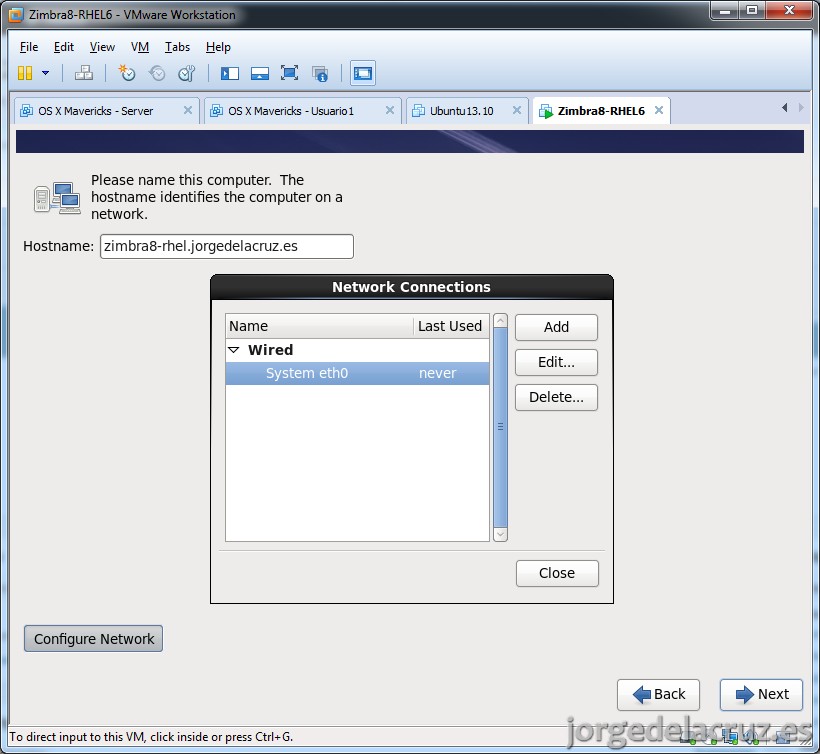820x754 pixels.
Task: Go Back to the previous installer step
Action: coord(658,694)
